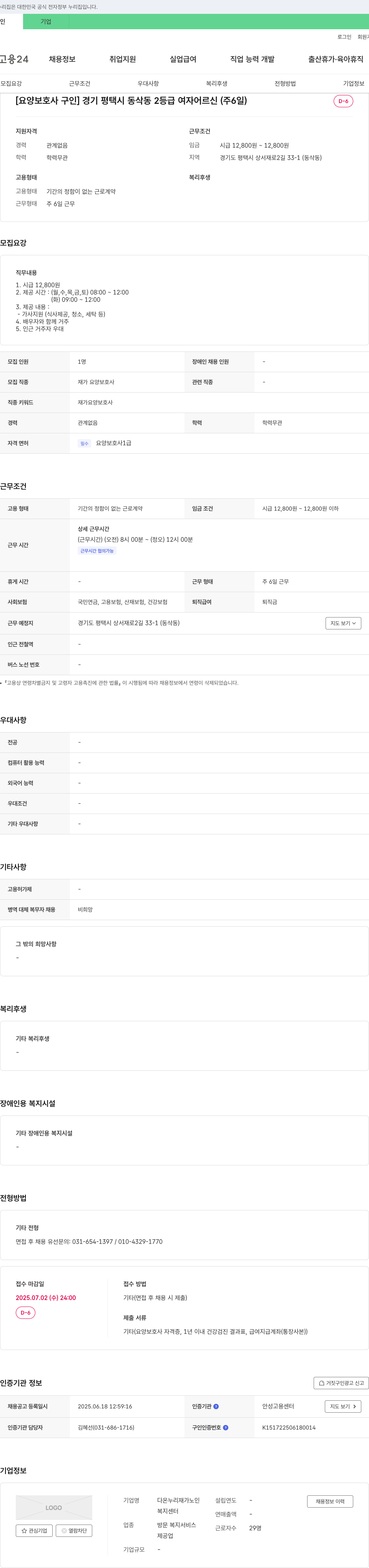Click the 근무시간 협의가능 tag
Screen dimensions: 369x1568
tap(97, 551)
